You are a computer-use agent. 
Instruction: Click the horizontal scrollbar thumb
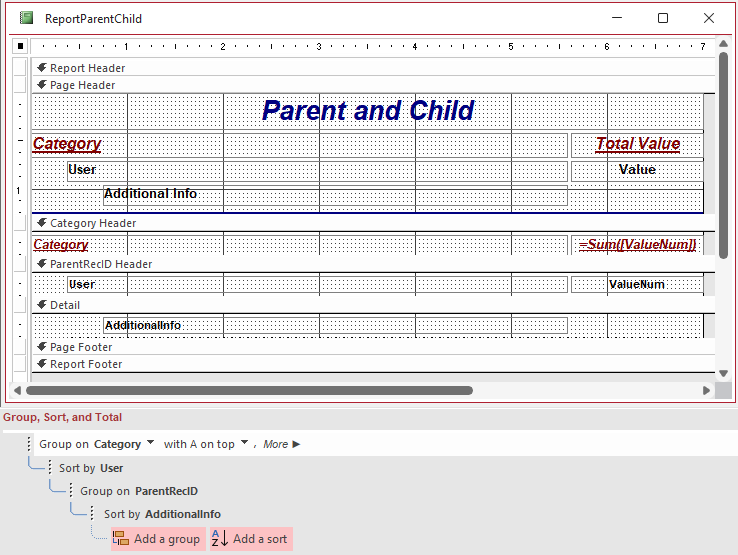click(249, 391)
